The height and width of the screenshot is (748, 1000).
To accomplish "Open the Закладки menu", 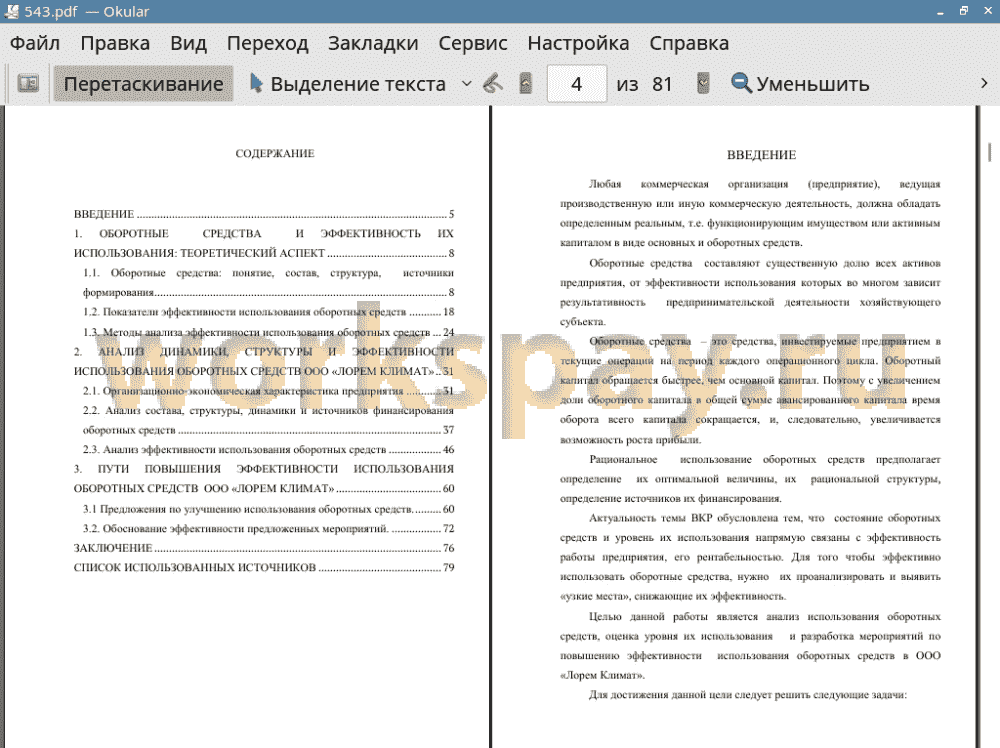I will (373, 43).
